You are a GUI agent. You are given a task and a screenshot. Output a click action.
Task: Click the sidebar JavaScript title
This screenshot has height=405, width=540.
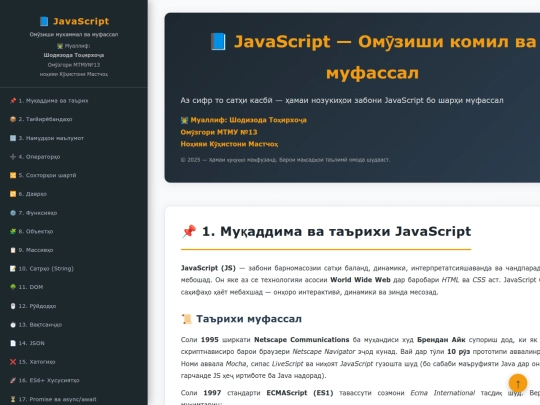(x=81, y=21)
